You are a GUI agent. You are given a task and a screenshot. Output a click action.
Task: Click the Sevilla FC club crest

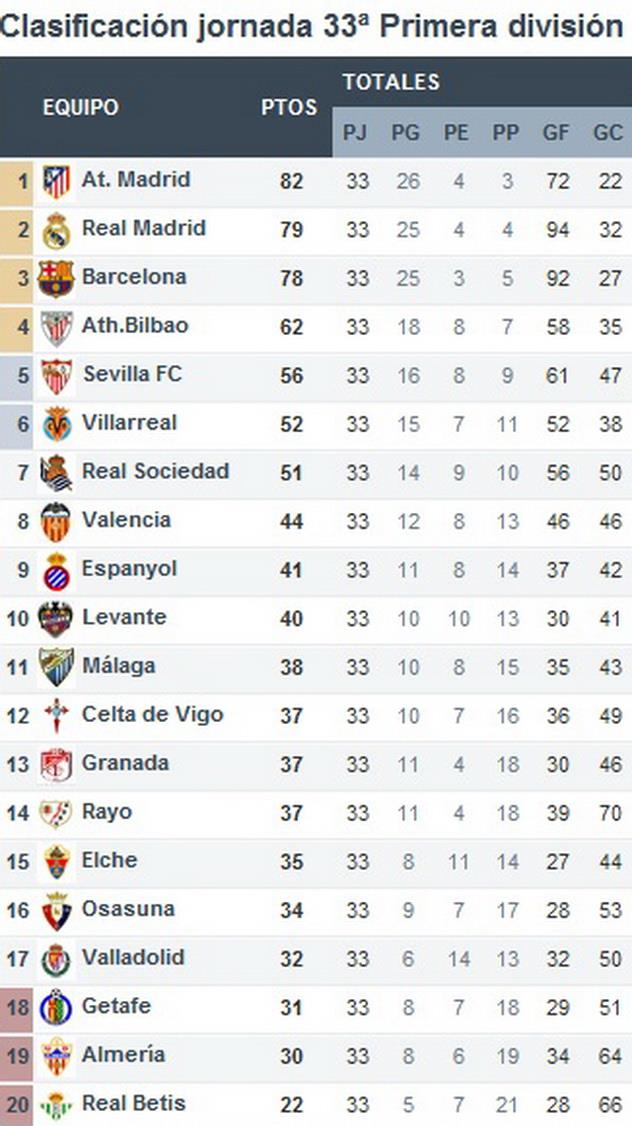pos(56,376)
